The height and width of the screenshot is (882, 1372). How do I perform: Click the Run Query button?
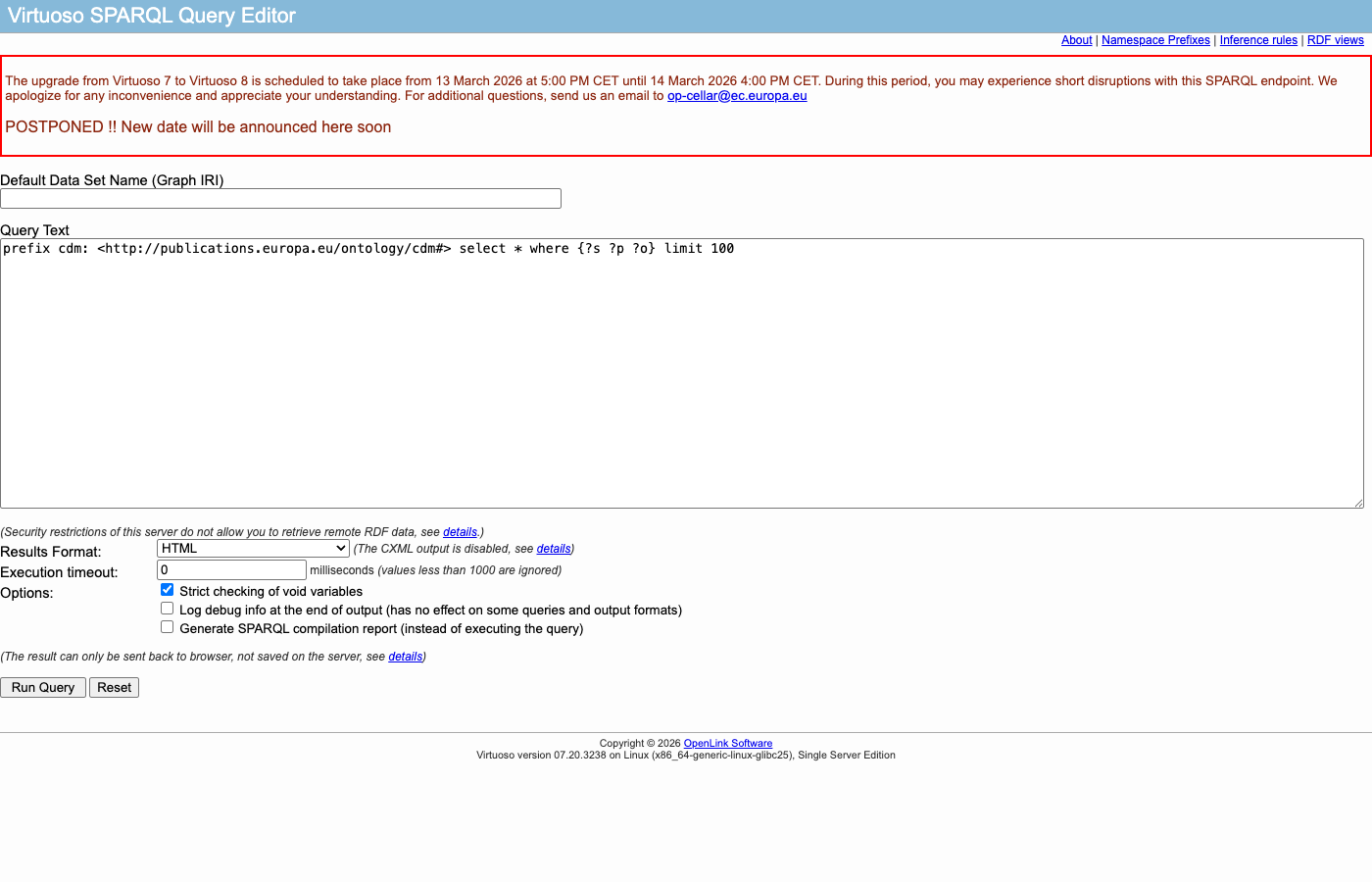click(x=43, y=688)
